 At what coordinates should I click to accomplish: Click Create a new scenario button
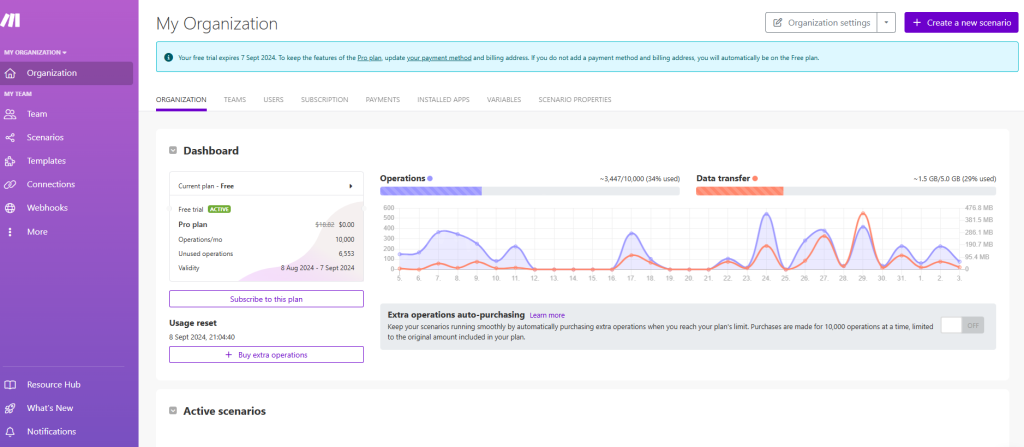[x=954, y=23]
